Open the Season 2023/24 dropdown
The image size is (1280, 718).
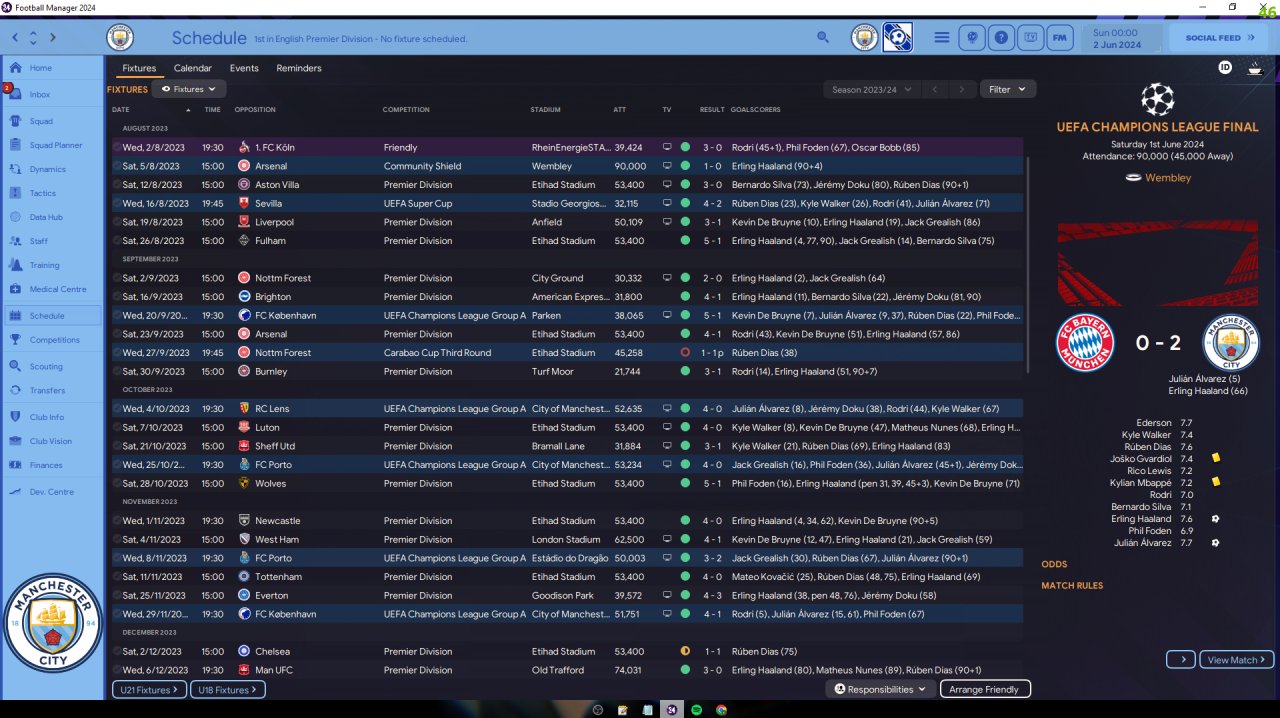(872, 89)
